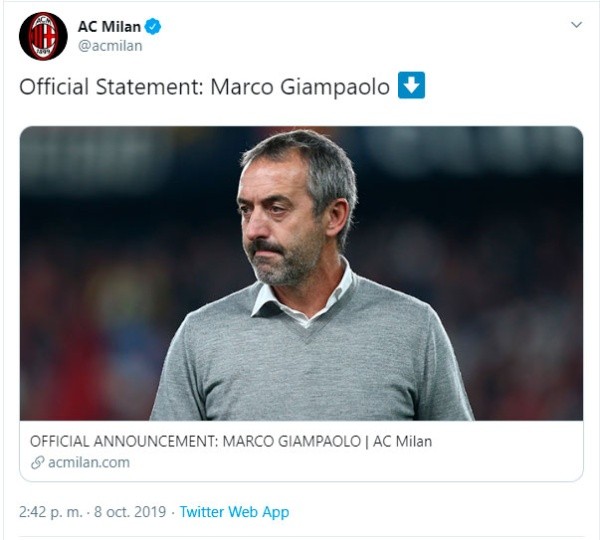The height and width of the screenshot is (540, 600).
Task: Open the AC Milan profile display name
Action: (109, 26)
